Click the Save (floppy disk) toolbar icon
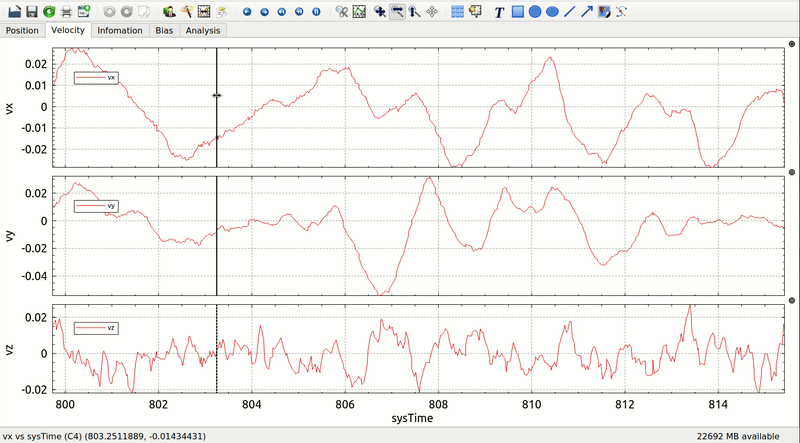 point(32,12)
